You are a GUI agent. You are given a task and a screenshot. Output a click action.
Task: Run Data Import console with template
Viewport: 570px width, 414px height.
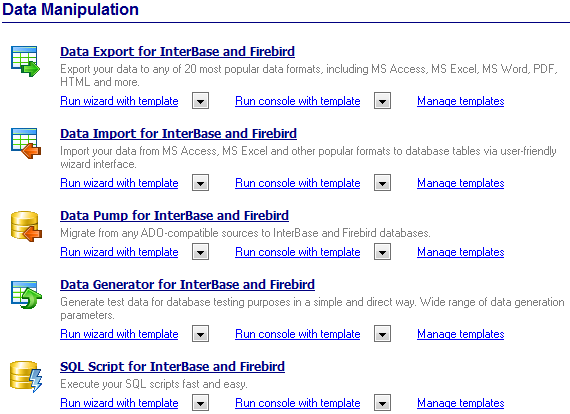point(298,183)
